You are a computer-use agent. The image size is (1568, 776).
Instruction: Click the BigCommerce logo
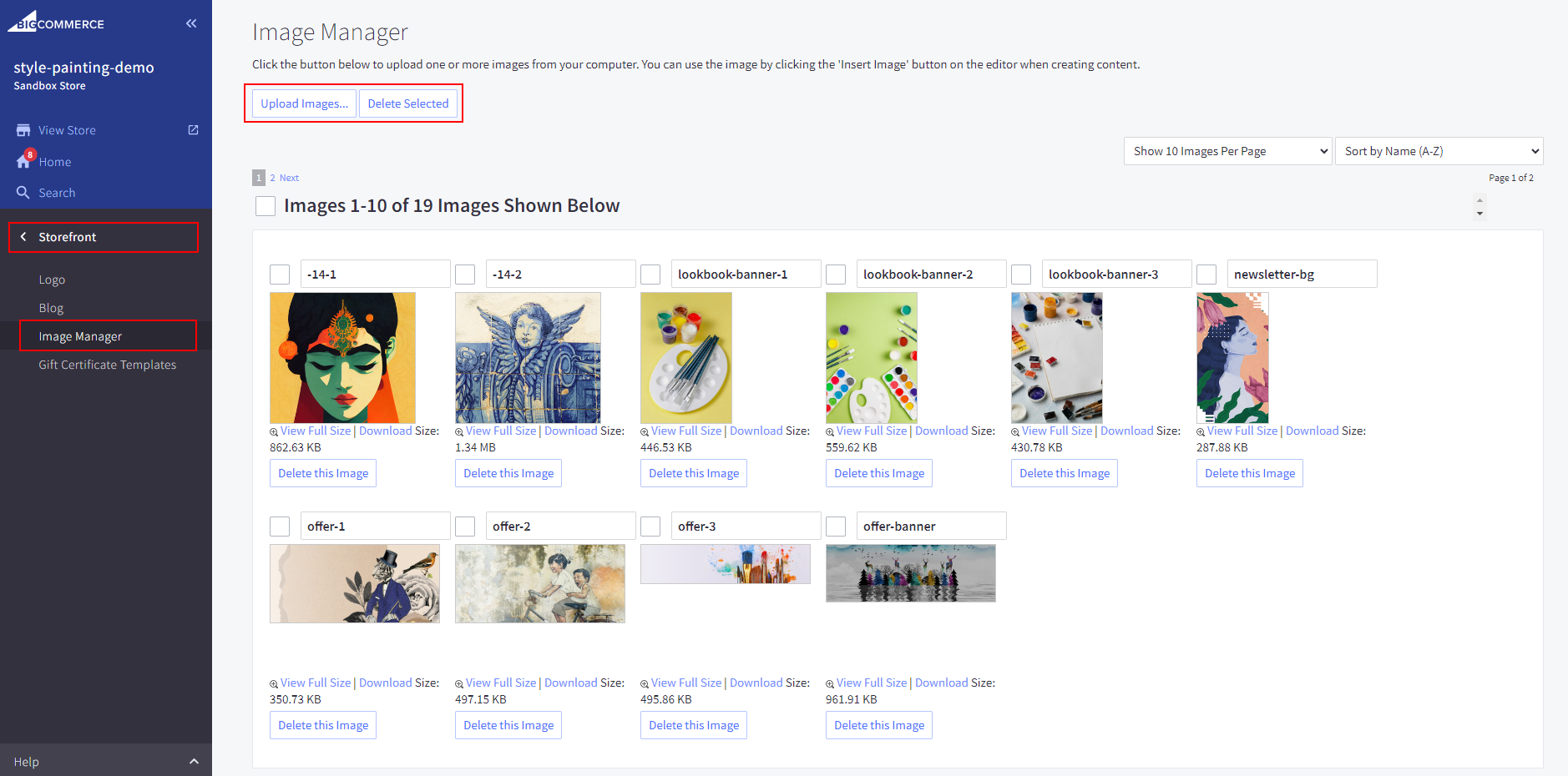[56, 22]
